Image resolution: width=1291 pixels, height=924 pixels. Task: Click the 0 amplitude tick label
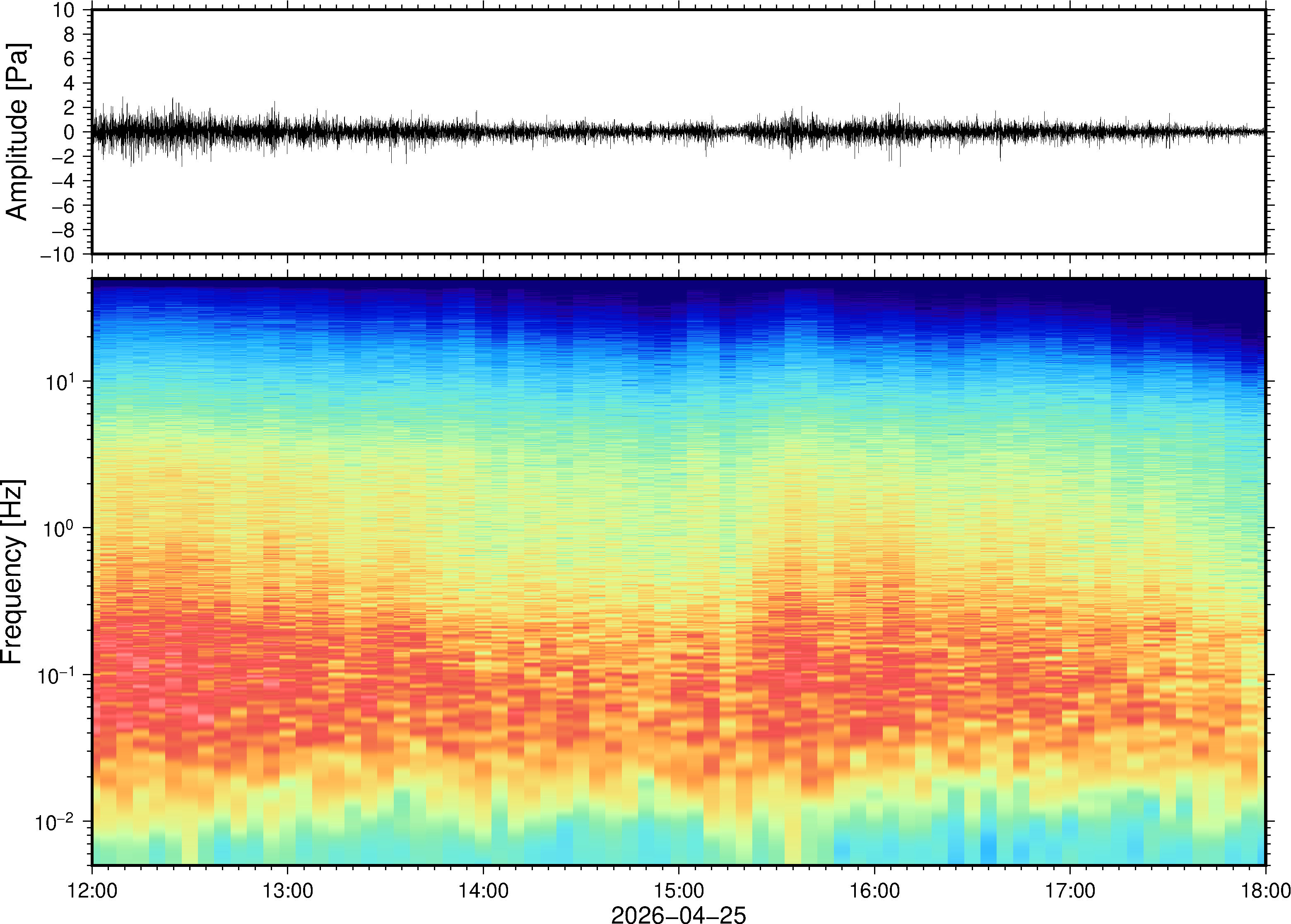(70, 132)
